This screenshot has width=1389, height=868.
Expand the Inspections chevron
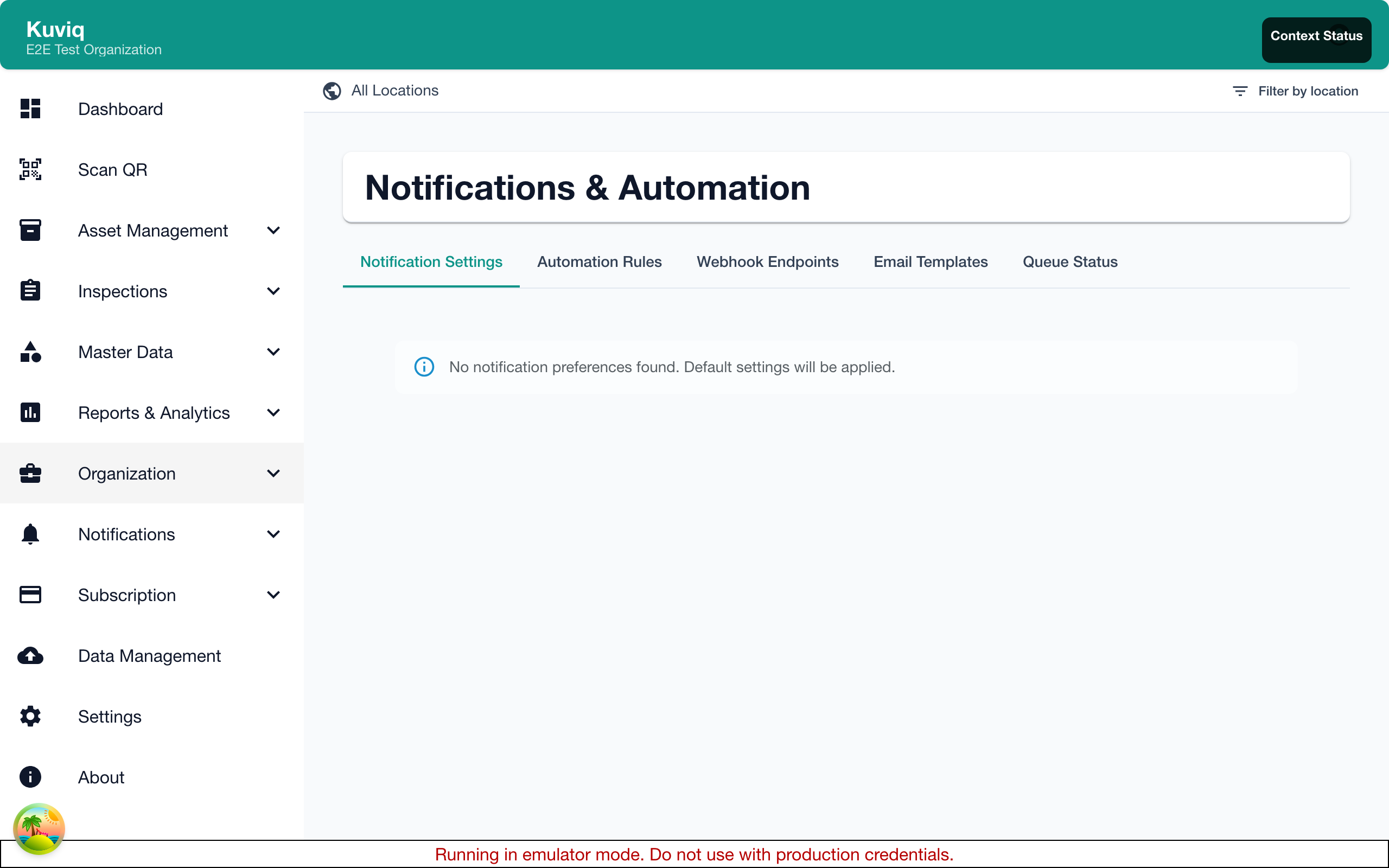[x=274, y=291]
